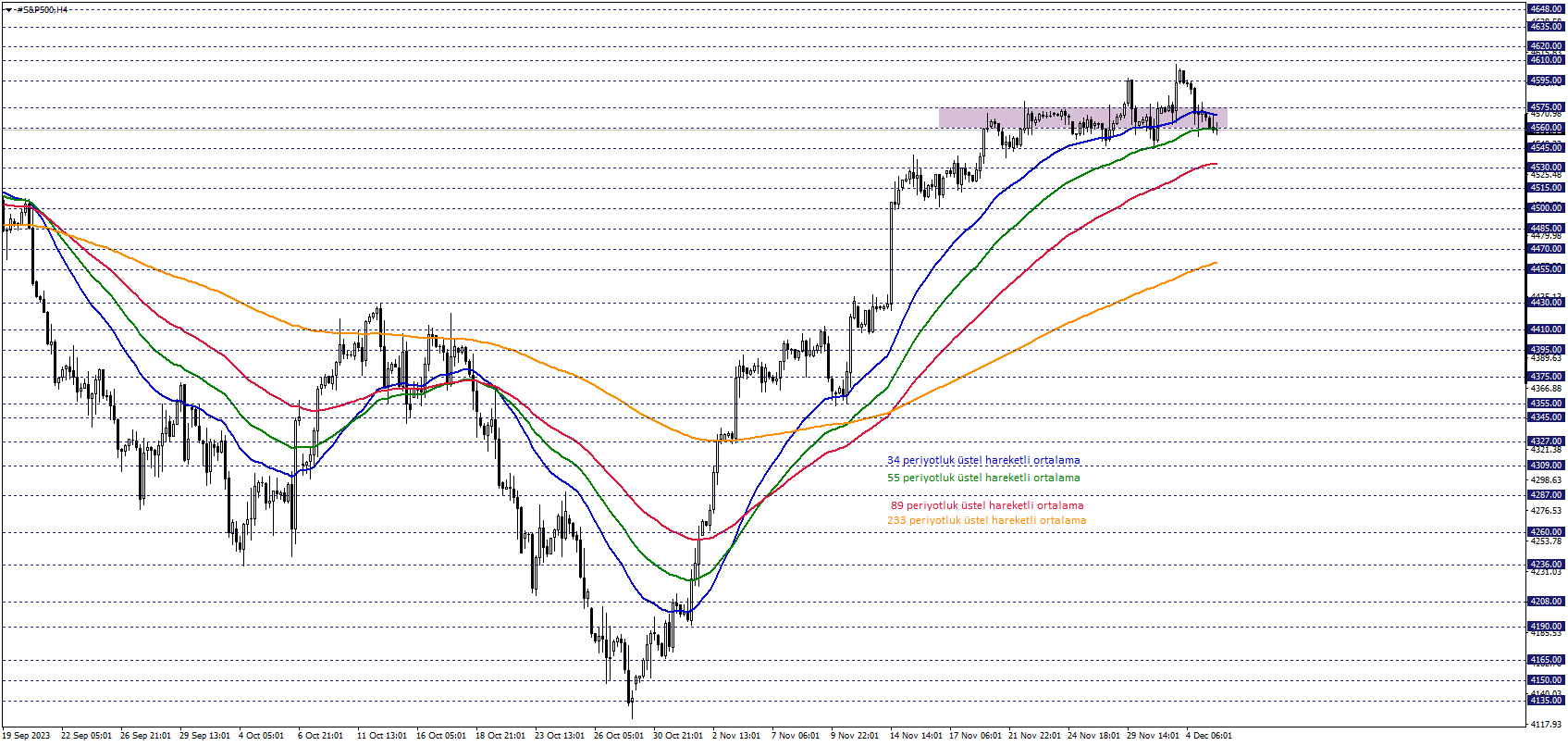1568x746 pixels.
Task: Click the '18 Oct 21:01' time axis label
Action: (x=500, y=736)
